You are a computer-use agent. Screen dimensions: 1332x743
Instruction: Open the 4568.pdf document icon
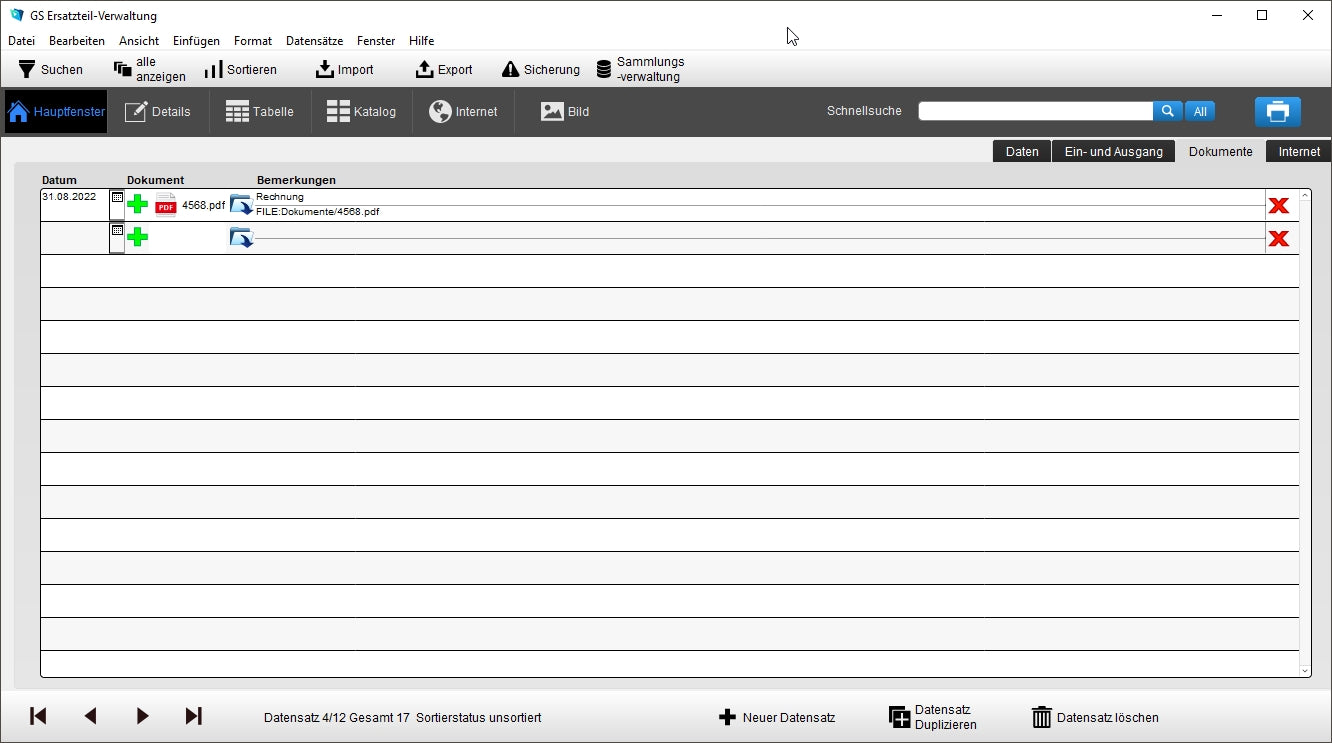tap(165, 205)
